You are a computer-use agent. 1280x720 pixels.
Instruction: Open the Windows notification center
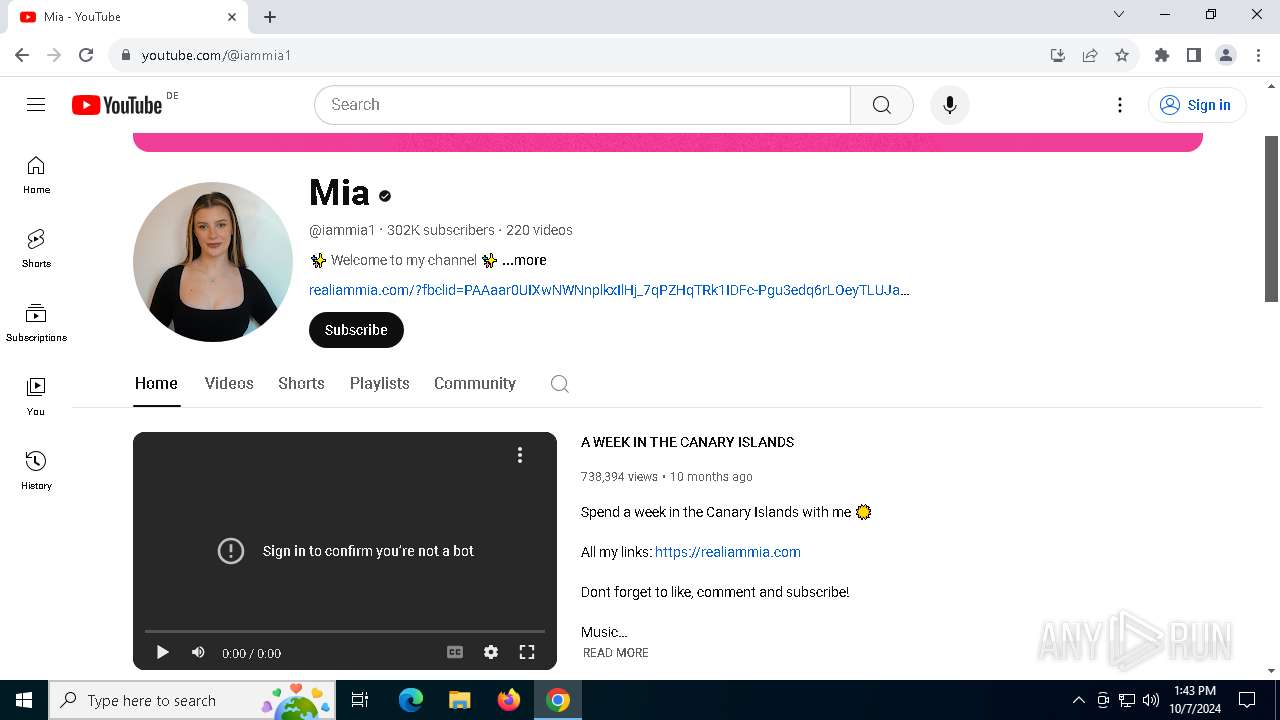click(x=1247, y=700)
